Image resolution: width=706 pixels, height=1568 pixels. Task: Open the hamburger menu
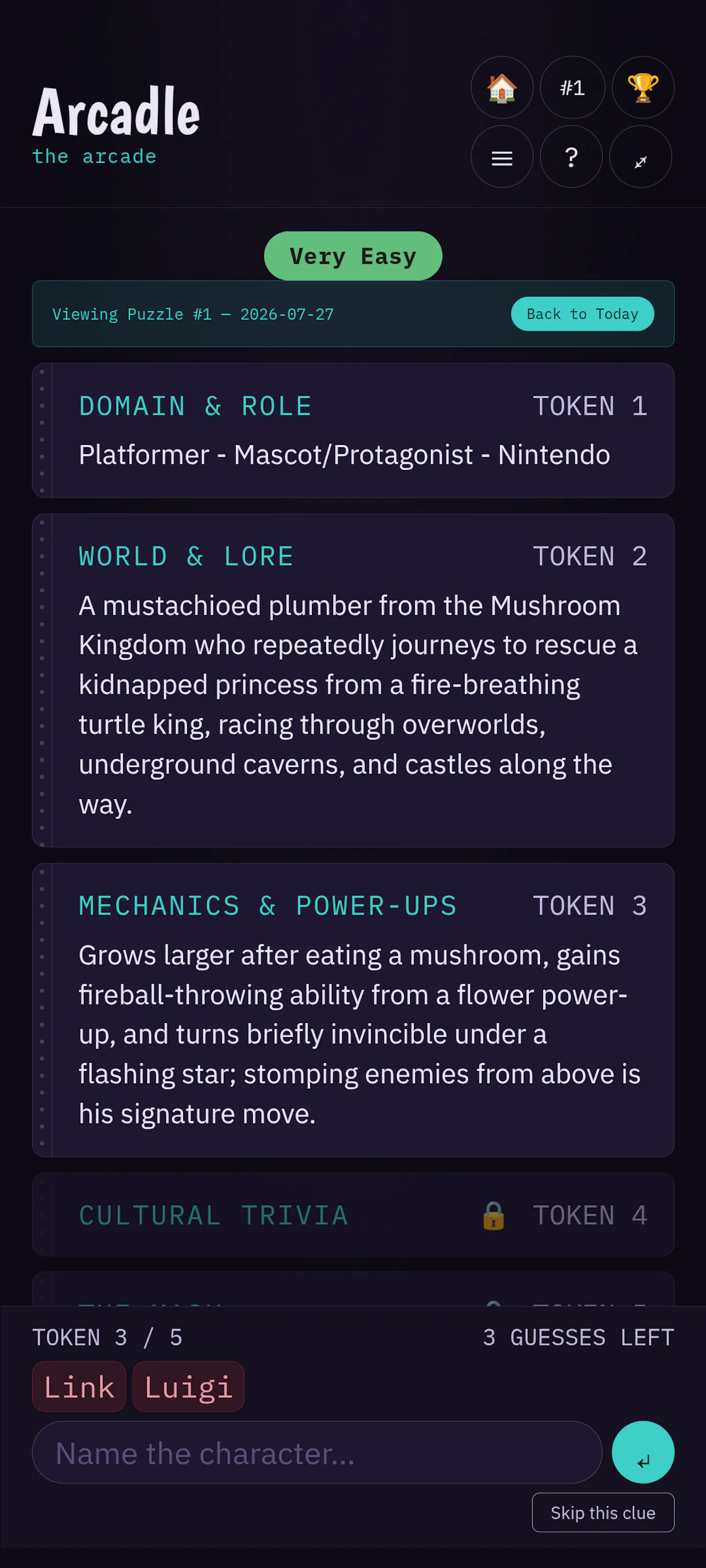501,157
